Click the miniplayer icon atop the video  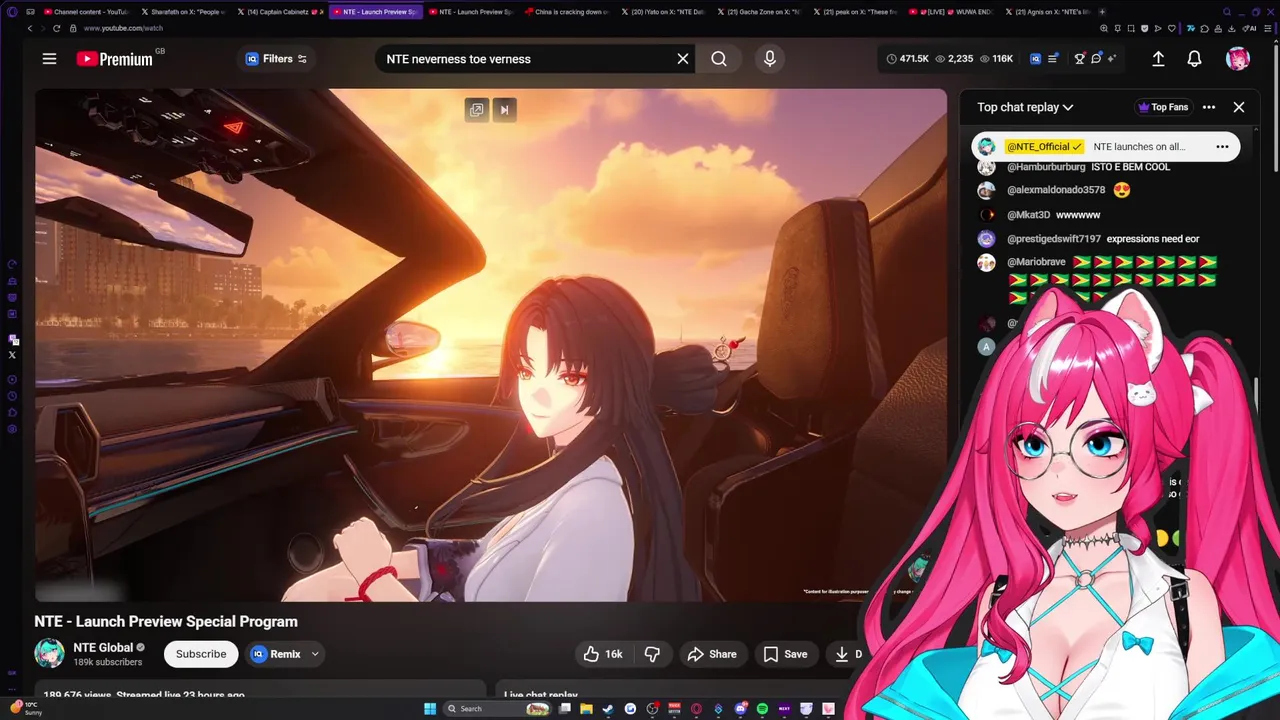[476, 110]
